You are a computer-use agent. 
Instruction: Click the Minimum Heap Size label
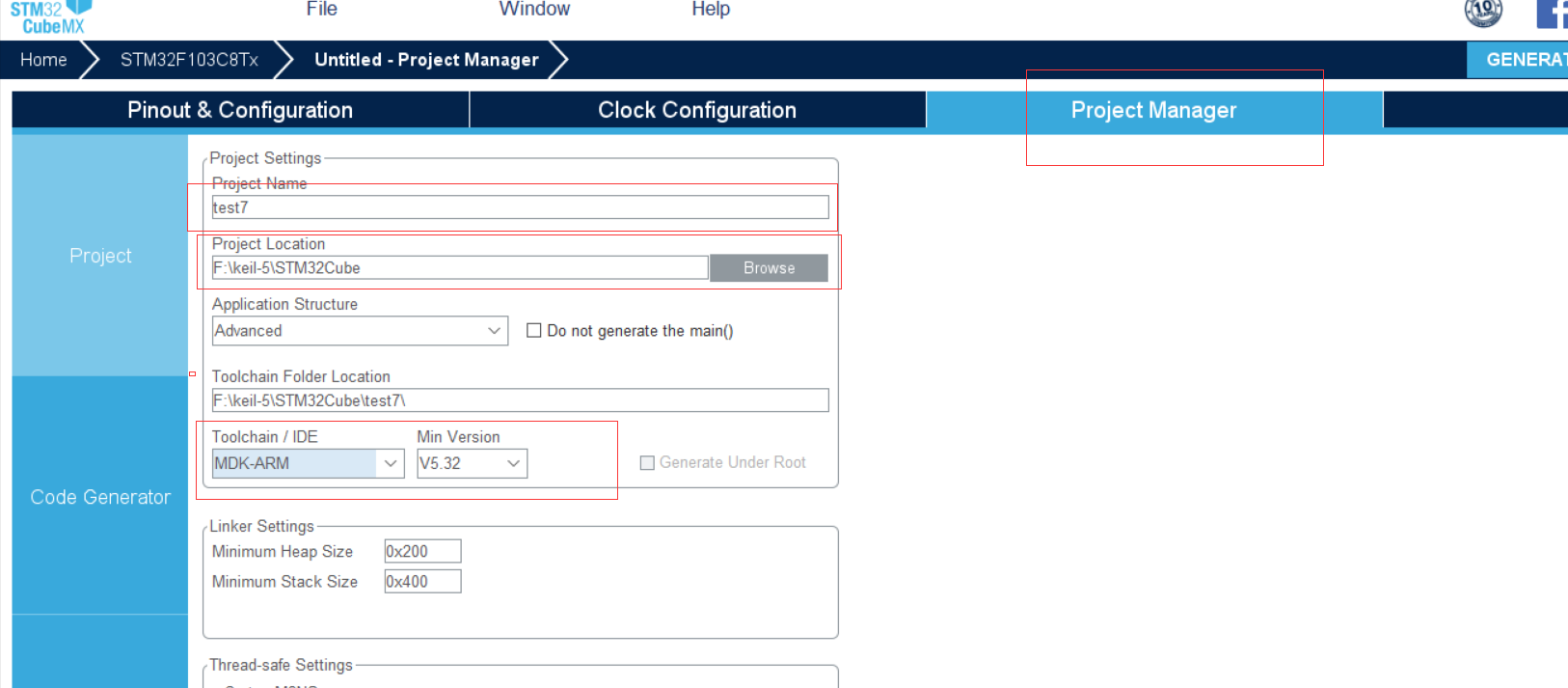click(283, 551)
